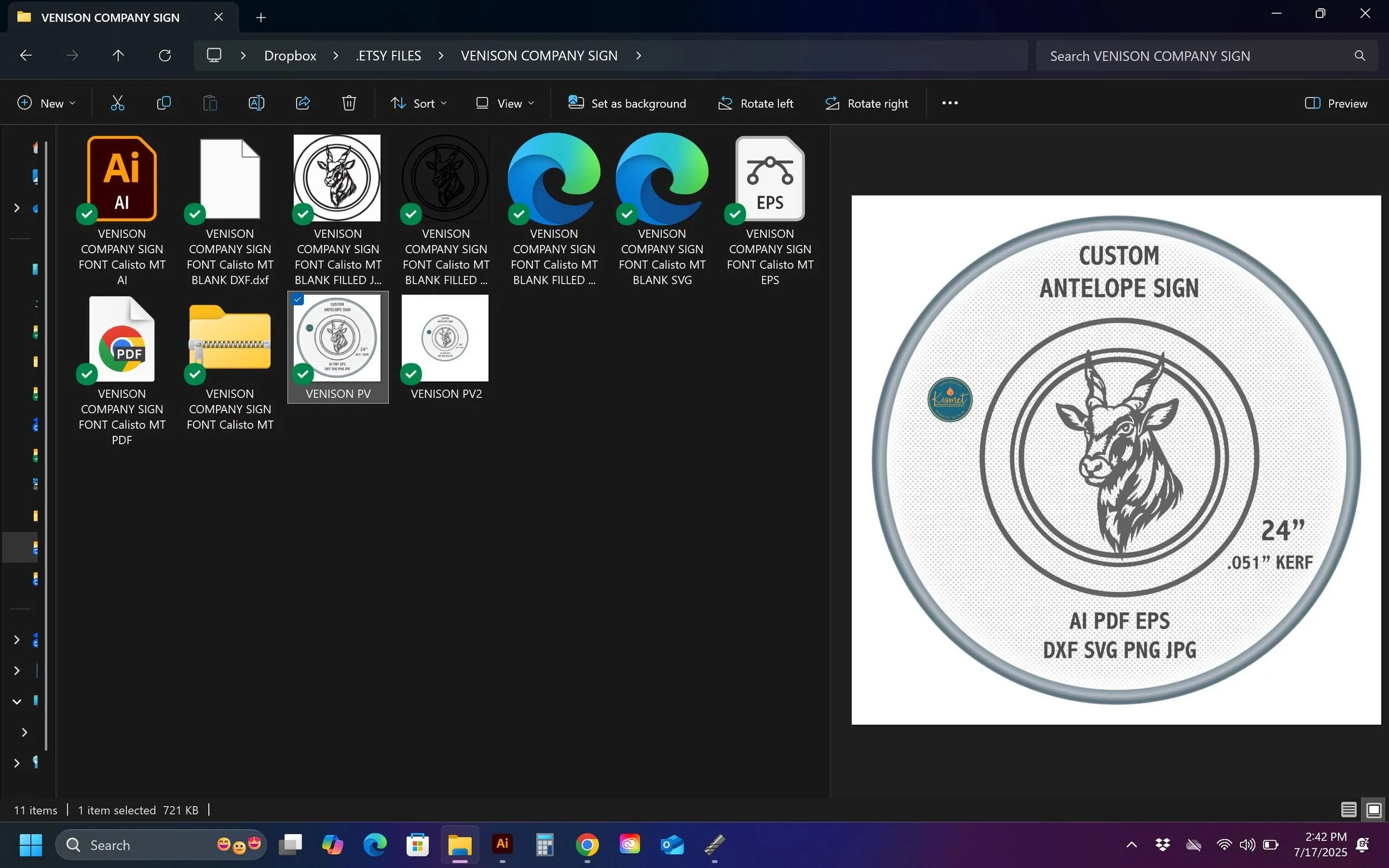The width and height of the screenshot is (1389, 868).
Task: Select the VENISON PV2 thumbnail
Action: (445, 339)
